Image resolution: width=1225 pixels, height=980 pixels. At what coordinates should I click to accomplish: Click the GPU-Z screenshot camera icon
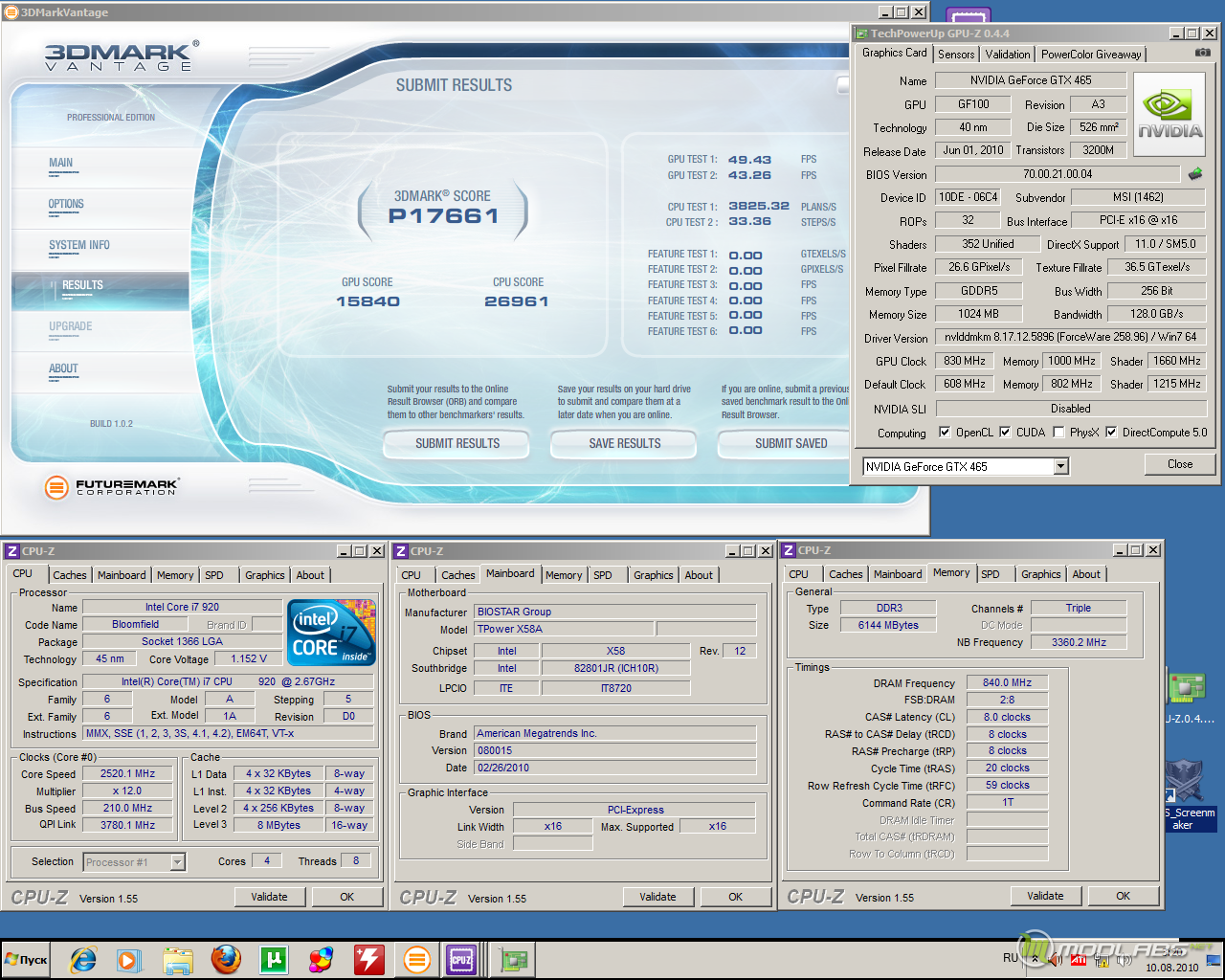(x=1202, y=54)
